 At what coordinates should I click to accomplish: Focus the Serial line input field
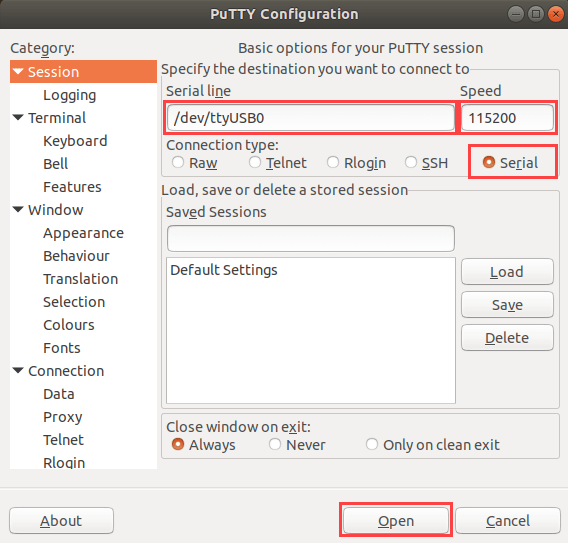[x=311, y=118]
